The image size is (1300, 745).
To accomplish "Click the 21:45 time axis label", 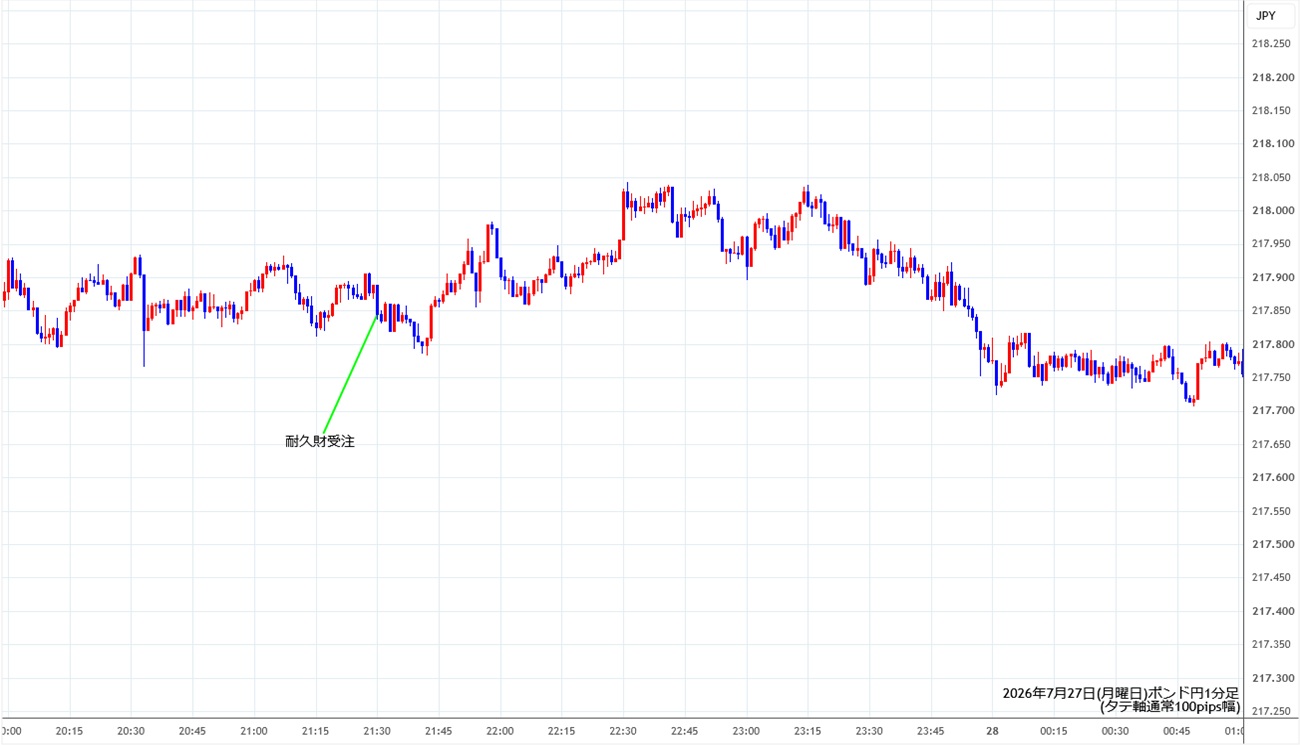I will click(x=438, y=731).
